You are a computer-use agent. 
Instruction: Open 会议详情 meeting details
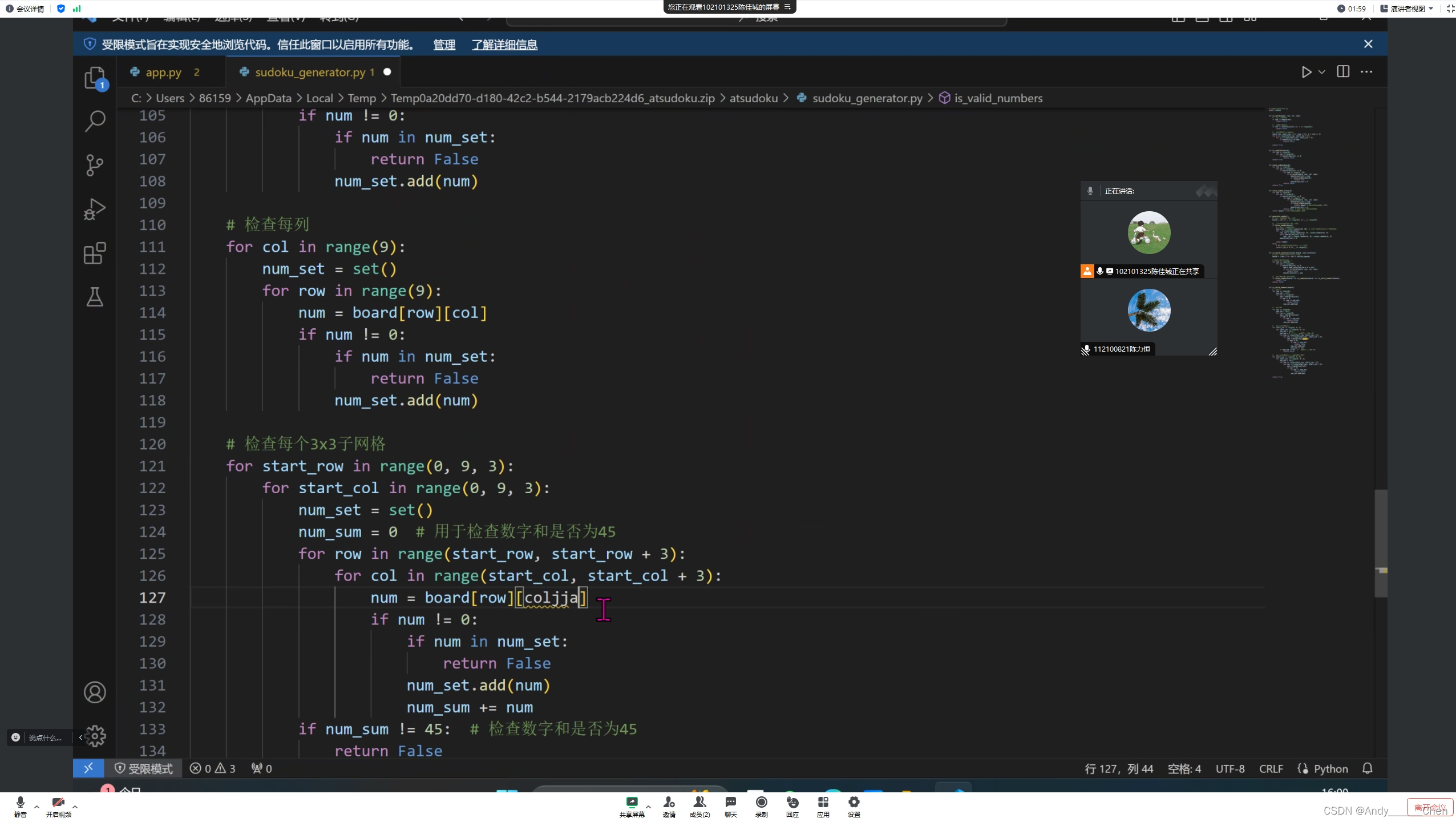click(25, 9)
